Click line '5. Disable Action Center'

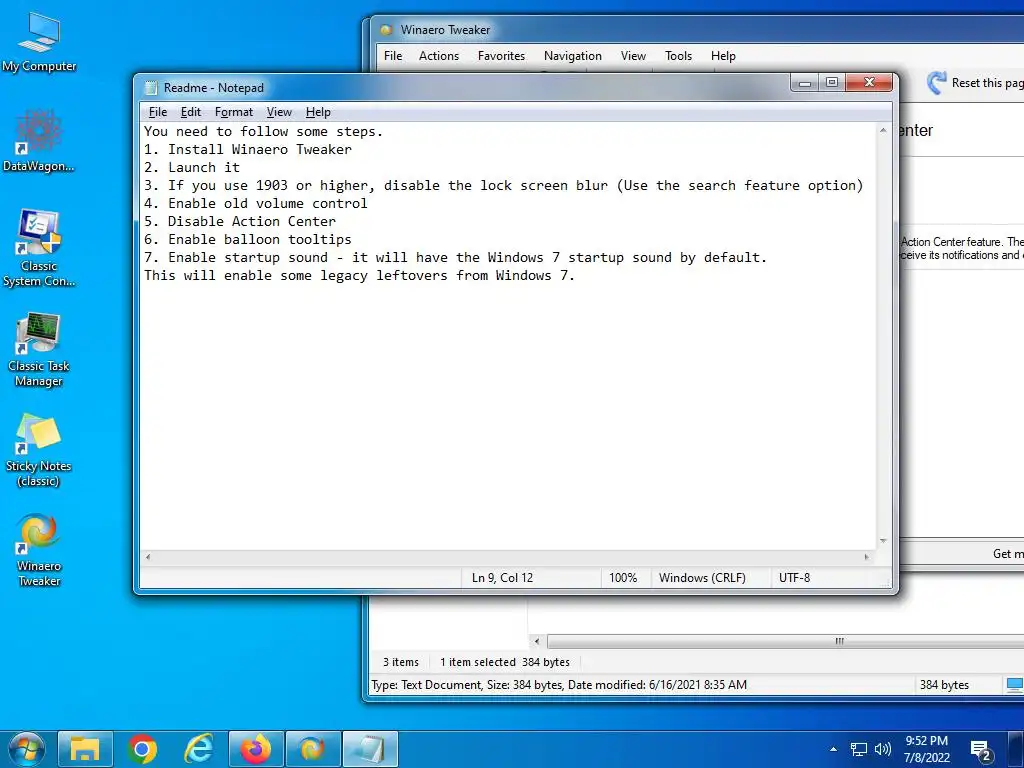(x=240, y=221)
